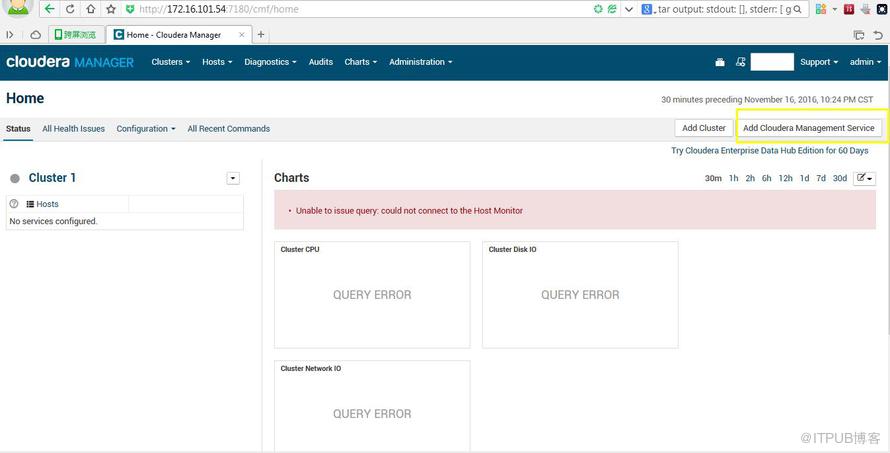Expand the Configuration dropdown tab
The height and width of the screenshot is (453, 890).
coord(146,129)
